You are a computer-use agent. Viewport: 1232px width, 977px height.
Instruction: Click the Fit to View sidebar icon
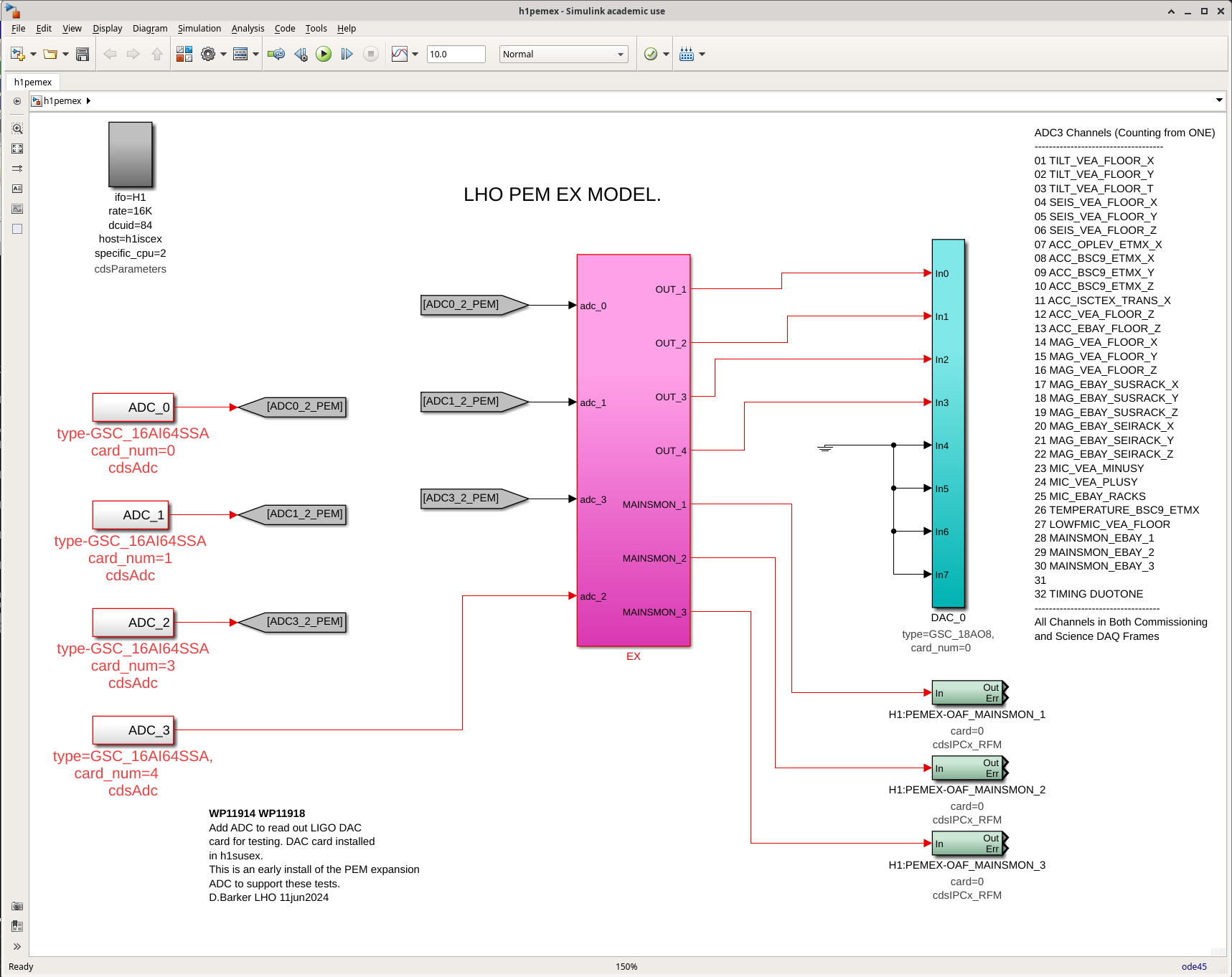click(17, 148)
